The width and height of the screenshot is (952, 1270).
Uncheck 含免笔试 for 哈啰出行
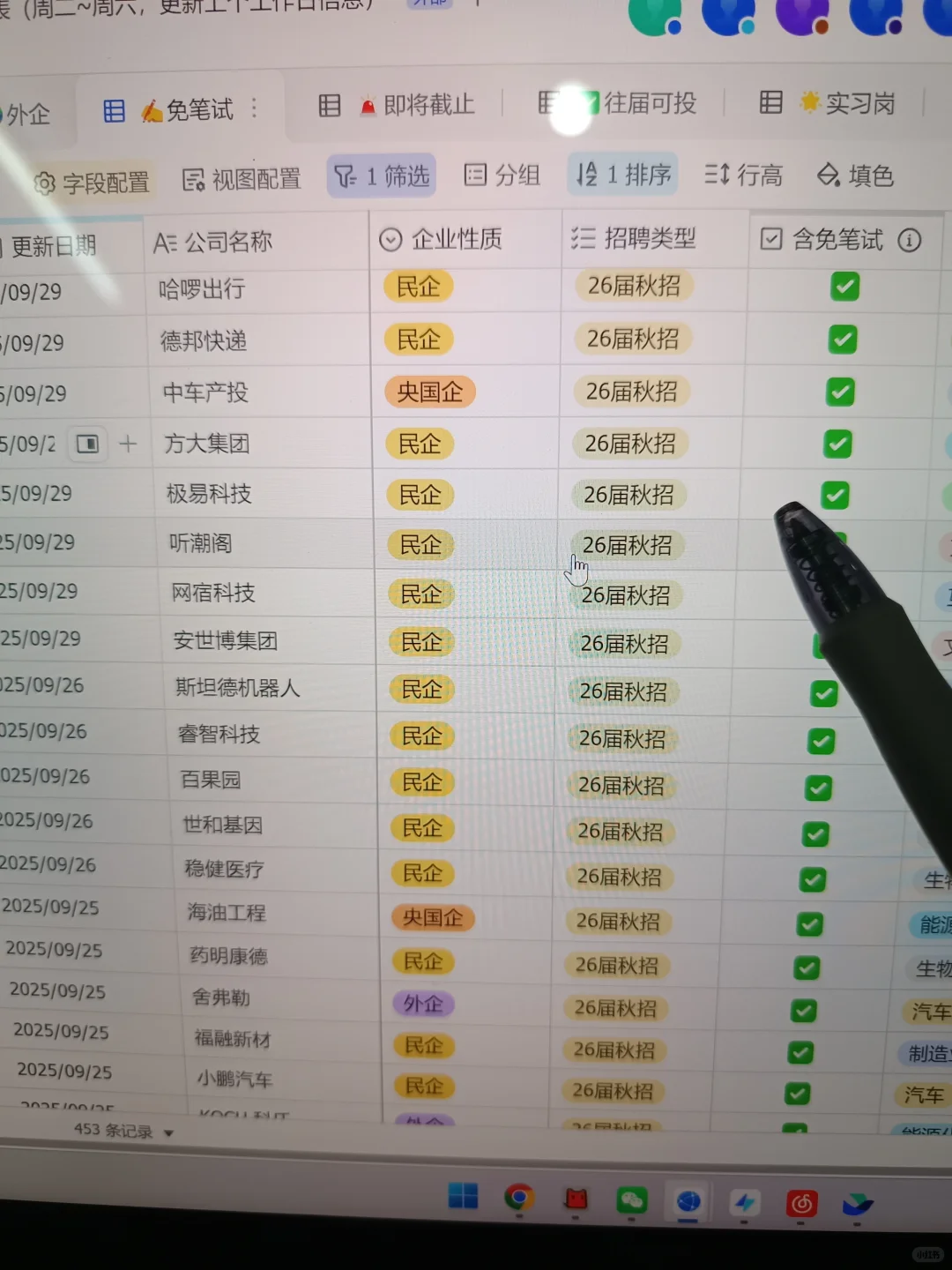844,286
